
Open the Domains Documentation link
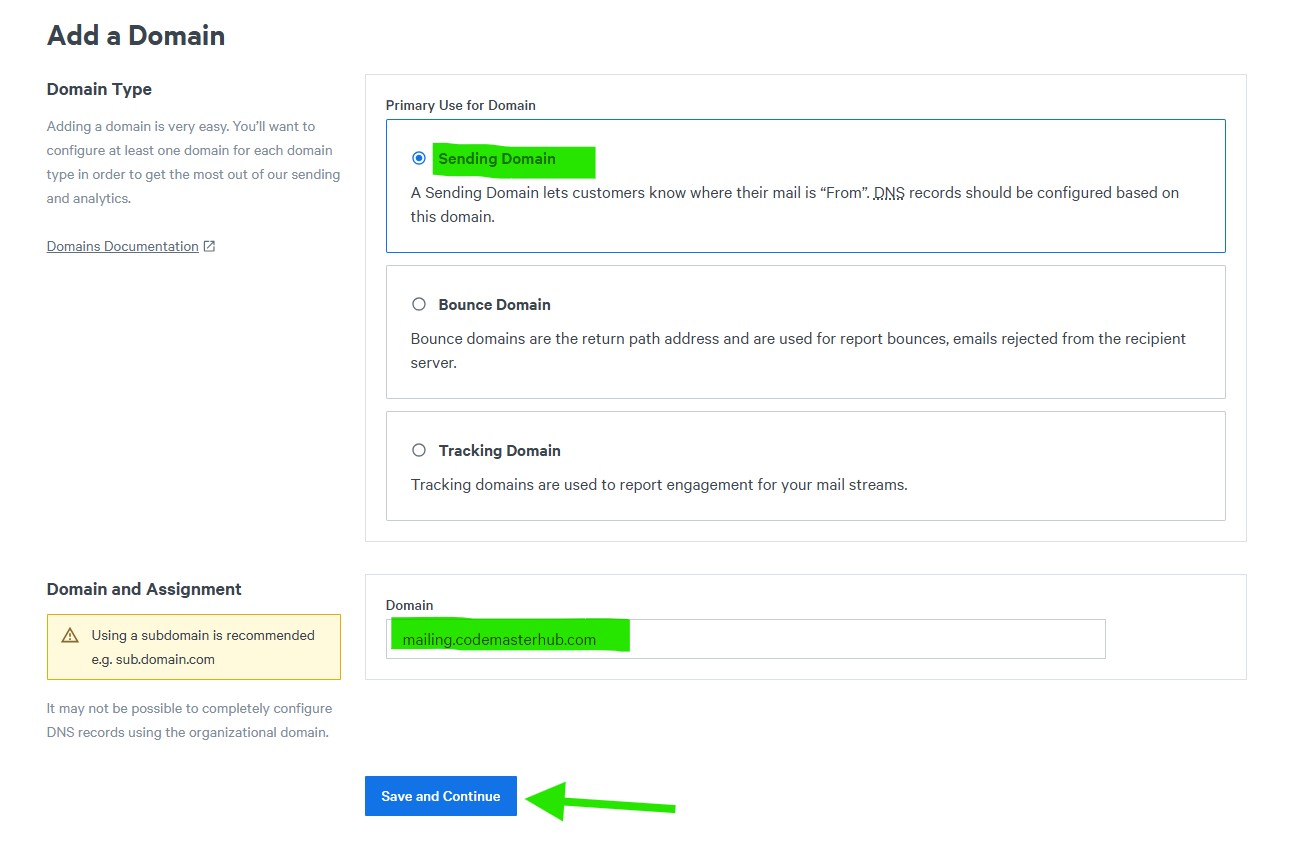tap(122, 246)
